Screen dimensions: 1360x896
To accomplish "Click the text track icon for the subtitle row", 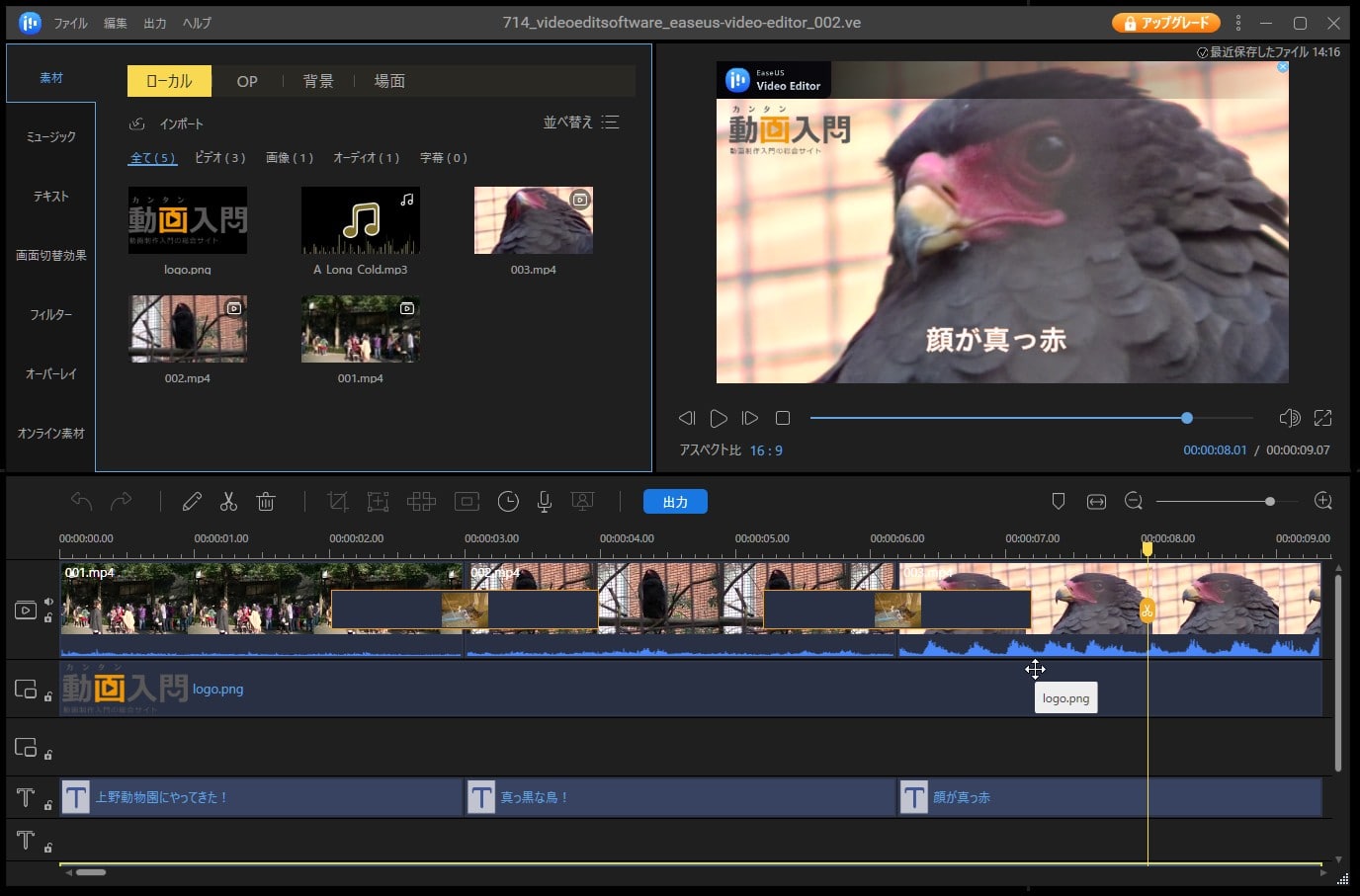I will 26,797.
